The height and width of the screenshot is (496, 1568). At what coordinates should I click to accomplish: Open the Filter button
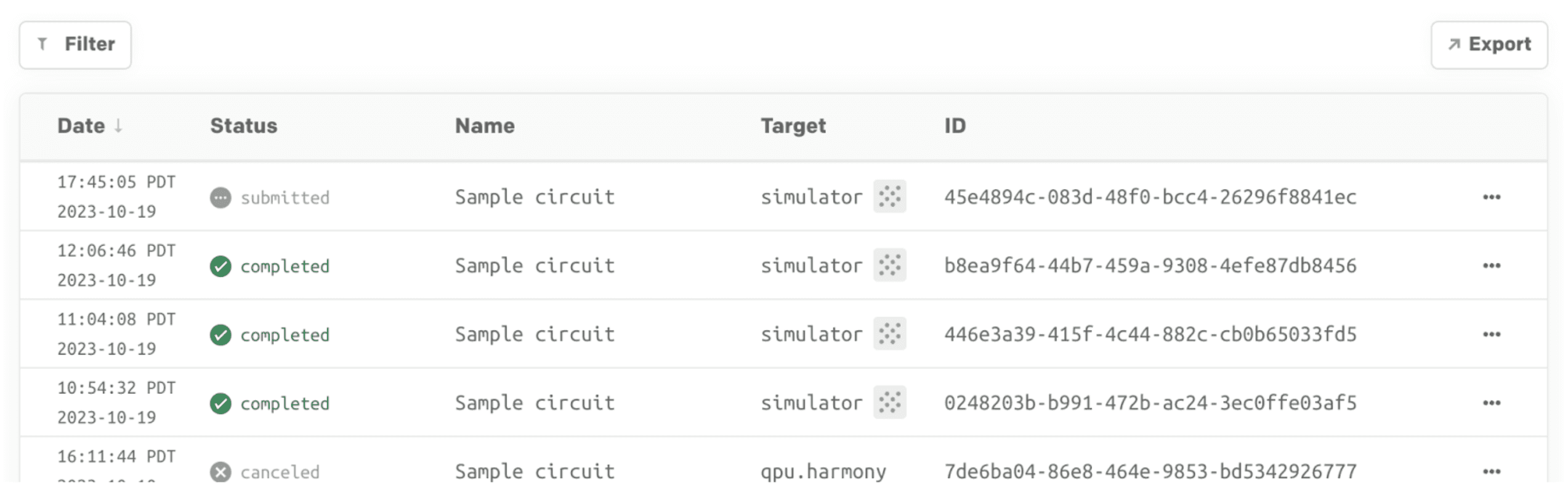pos(75,45)
